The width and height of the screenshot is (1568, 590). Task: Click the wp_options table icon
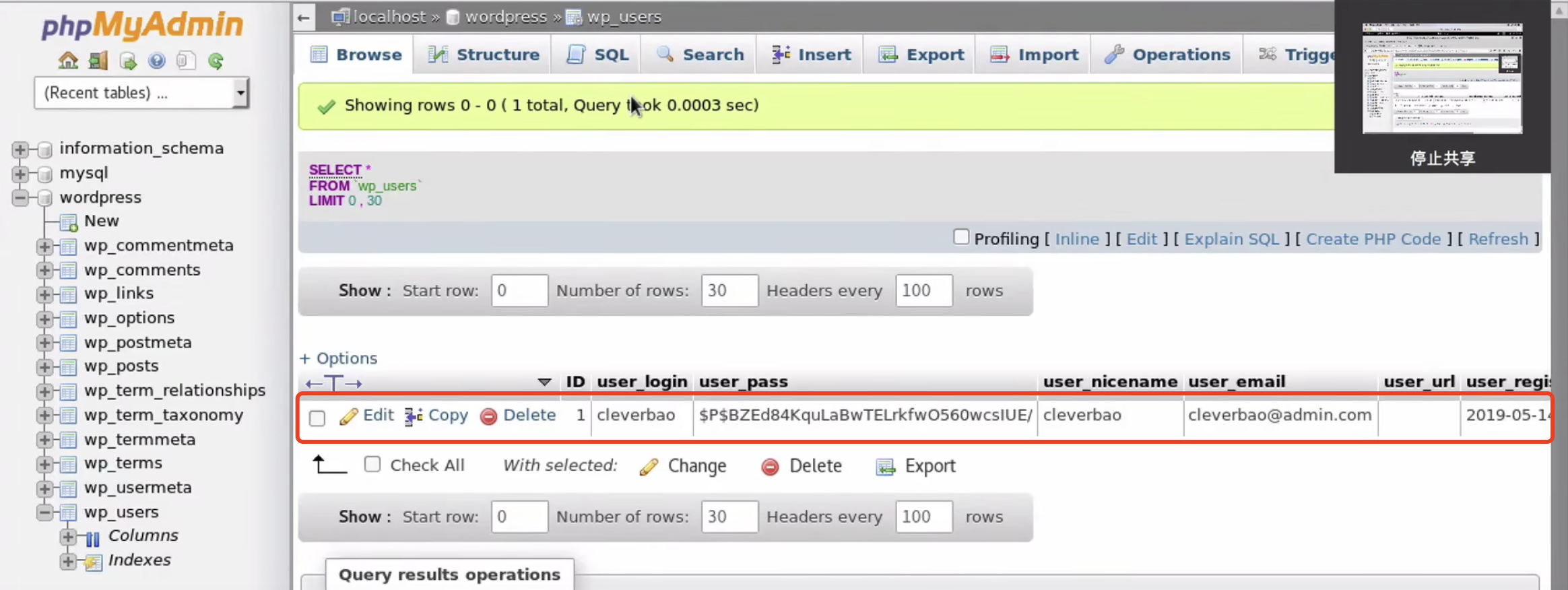pyautogui.click(x=69, y=319)
